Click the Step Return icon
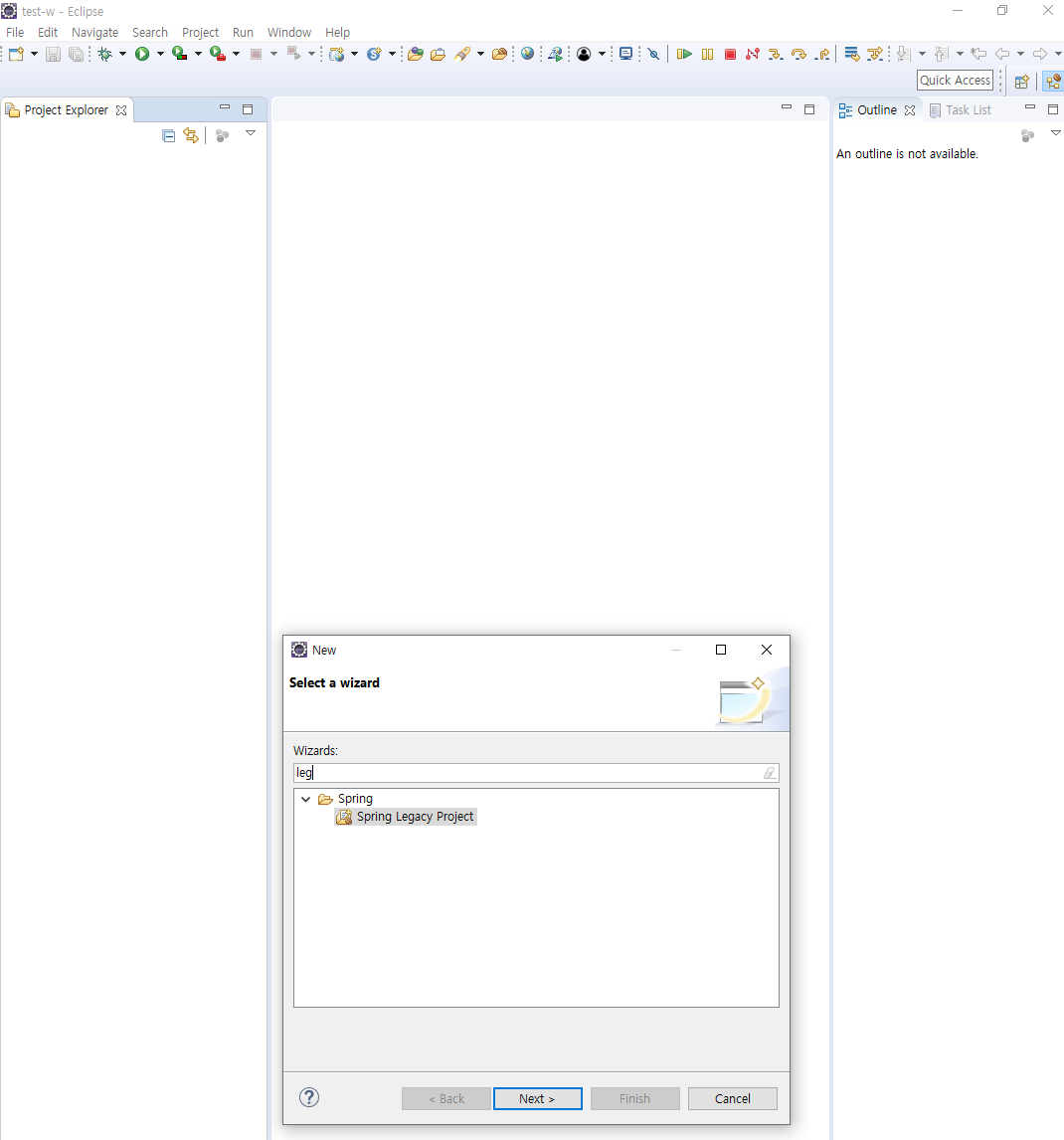Image resolution: width=1064 pixels, height=1140 pixels. pyautogui.click(x=822, y=54)
